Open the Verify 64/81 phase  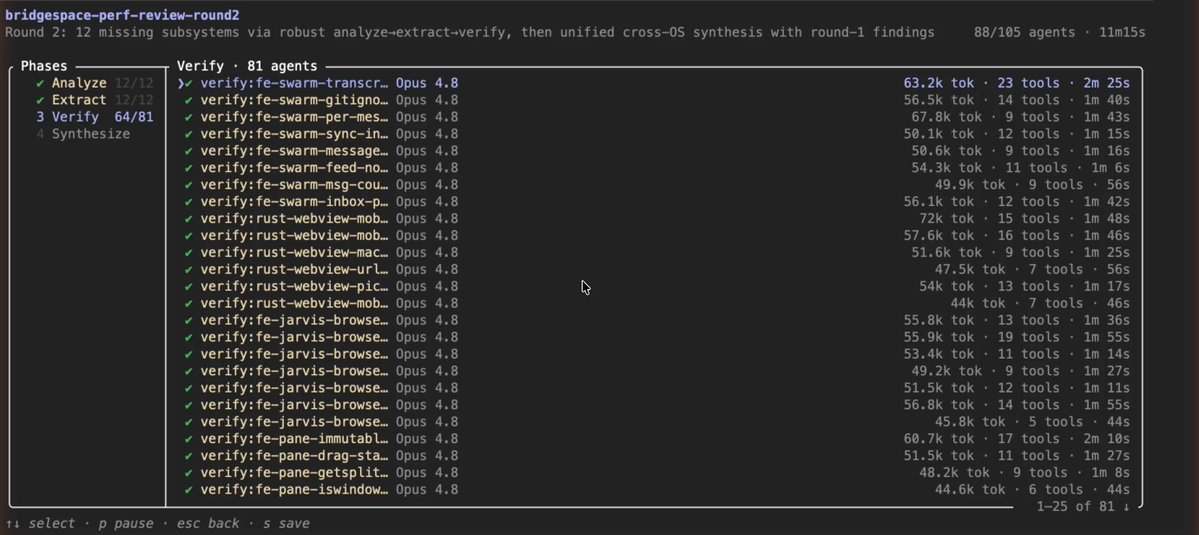(94, 117)
